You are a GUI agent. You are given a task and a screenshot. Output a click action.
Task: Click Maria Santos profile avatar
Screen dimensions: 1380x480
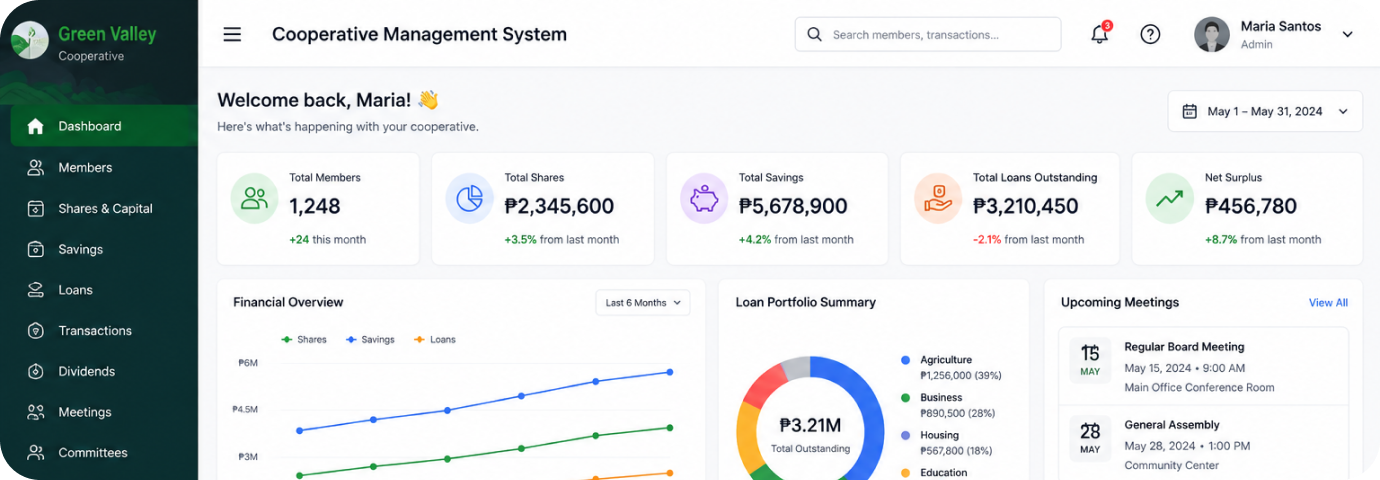[1212, 34]
